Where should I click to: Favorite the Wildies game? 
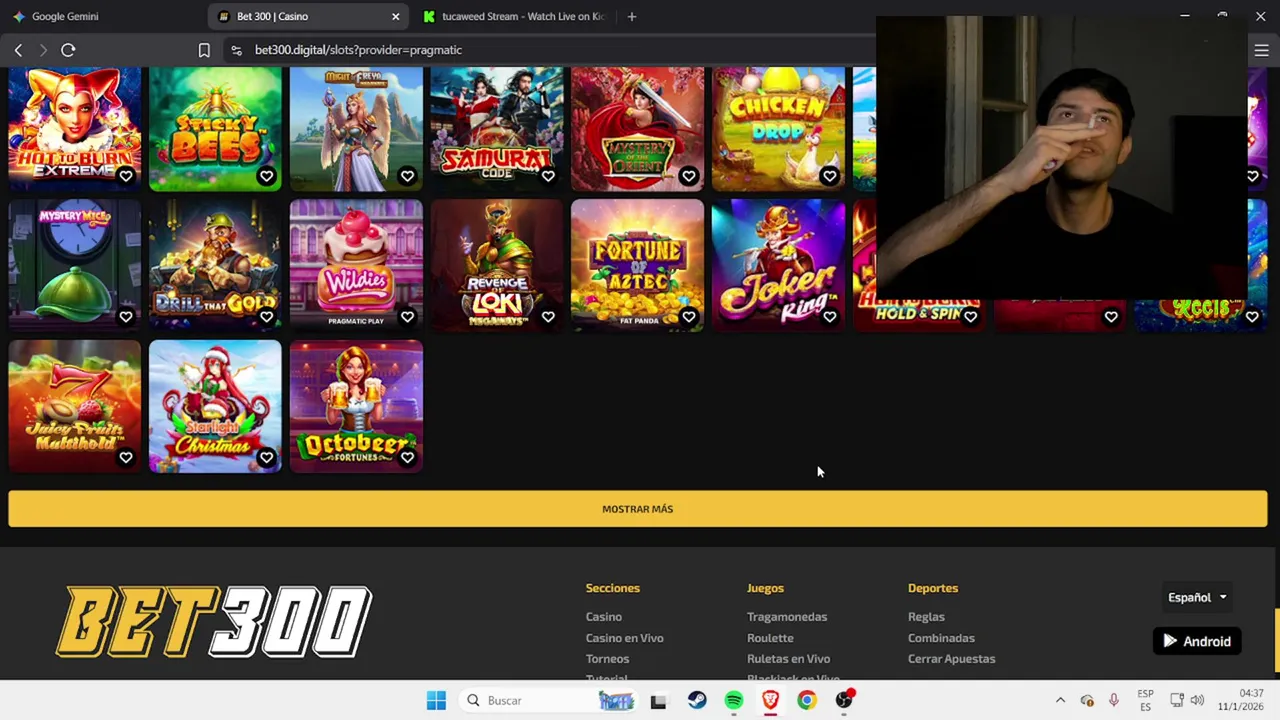click(x=407, y=317)
